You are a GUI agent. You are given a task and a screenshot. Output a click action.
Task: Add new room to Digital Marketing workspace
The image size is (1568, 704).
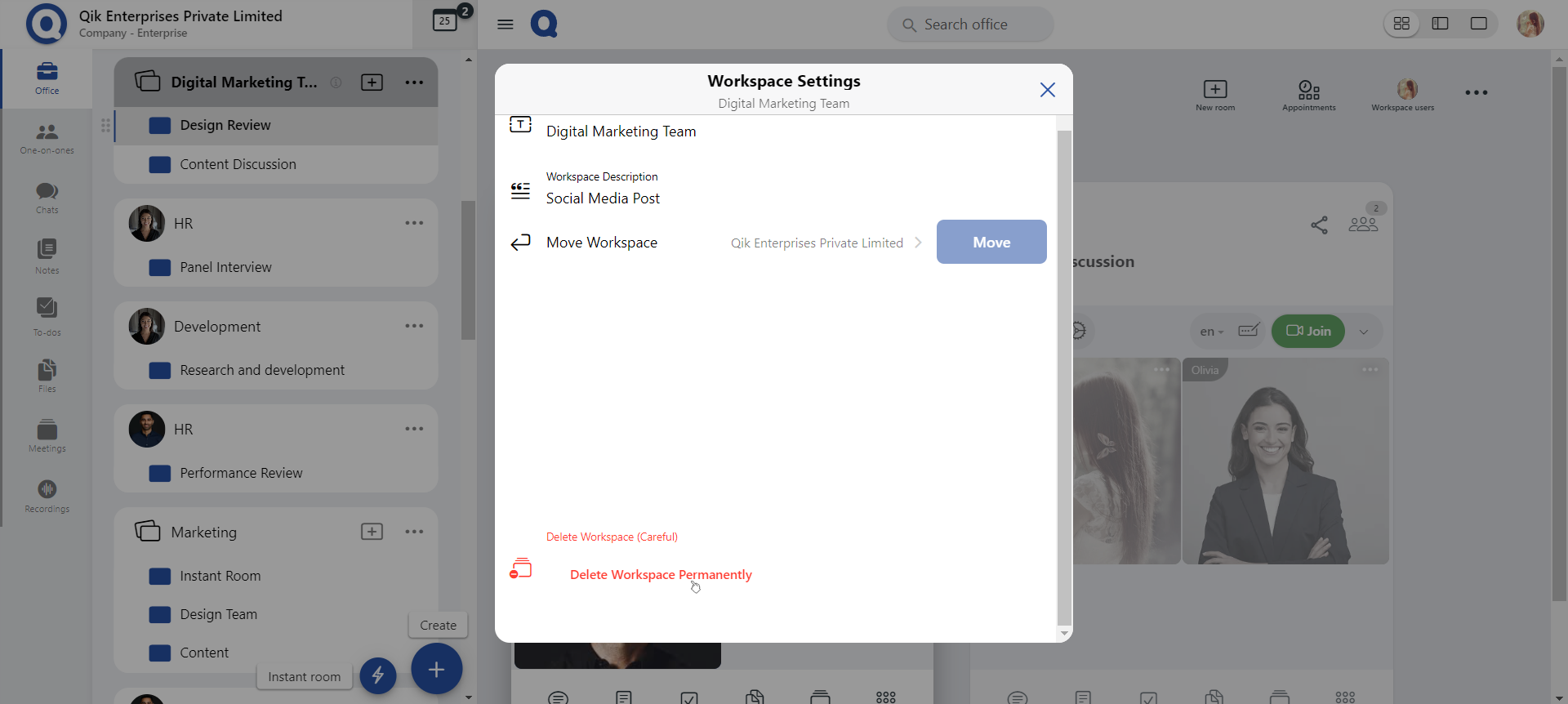tap(372, 82)
